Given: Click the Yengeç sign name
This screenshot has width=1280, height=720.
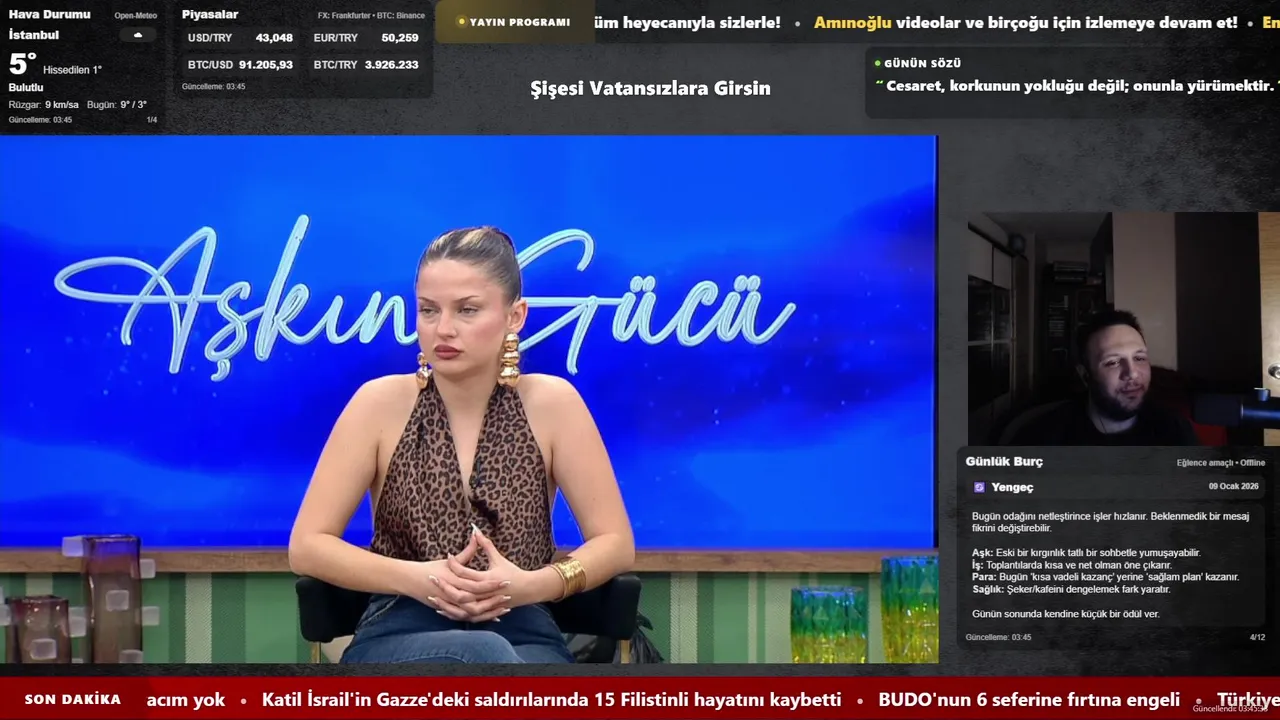Looking at the screenshot, I should tap(1013, 487).
